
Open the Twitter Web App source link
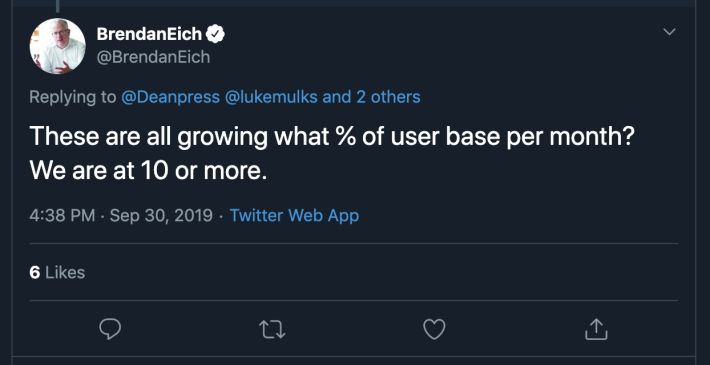294,215
